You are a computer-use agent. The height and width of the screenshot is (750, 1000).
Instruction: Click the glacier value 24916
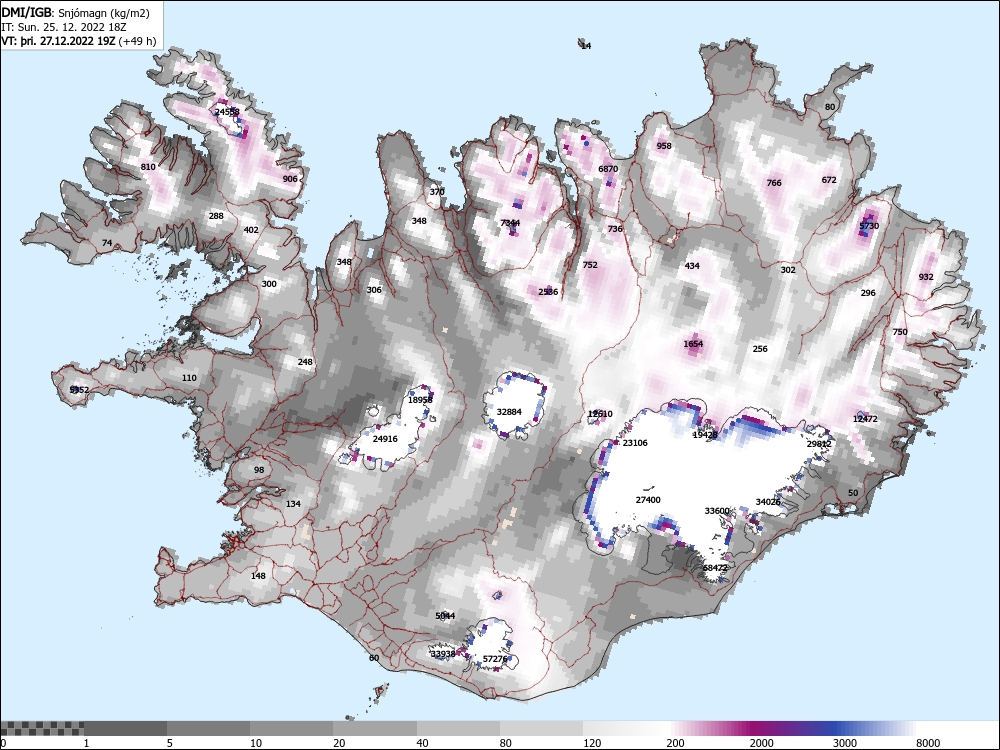click(x=385, y=439)
